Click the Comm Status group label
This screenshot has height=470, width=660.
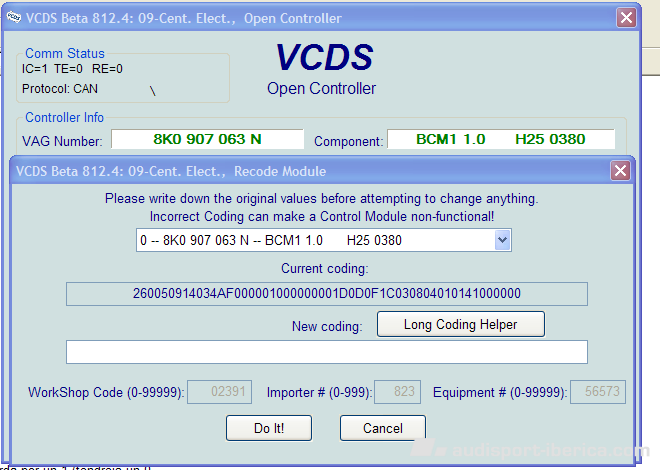point(65,53)
